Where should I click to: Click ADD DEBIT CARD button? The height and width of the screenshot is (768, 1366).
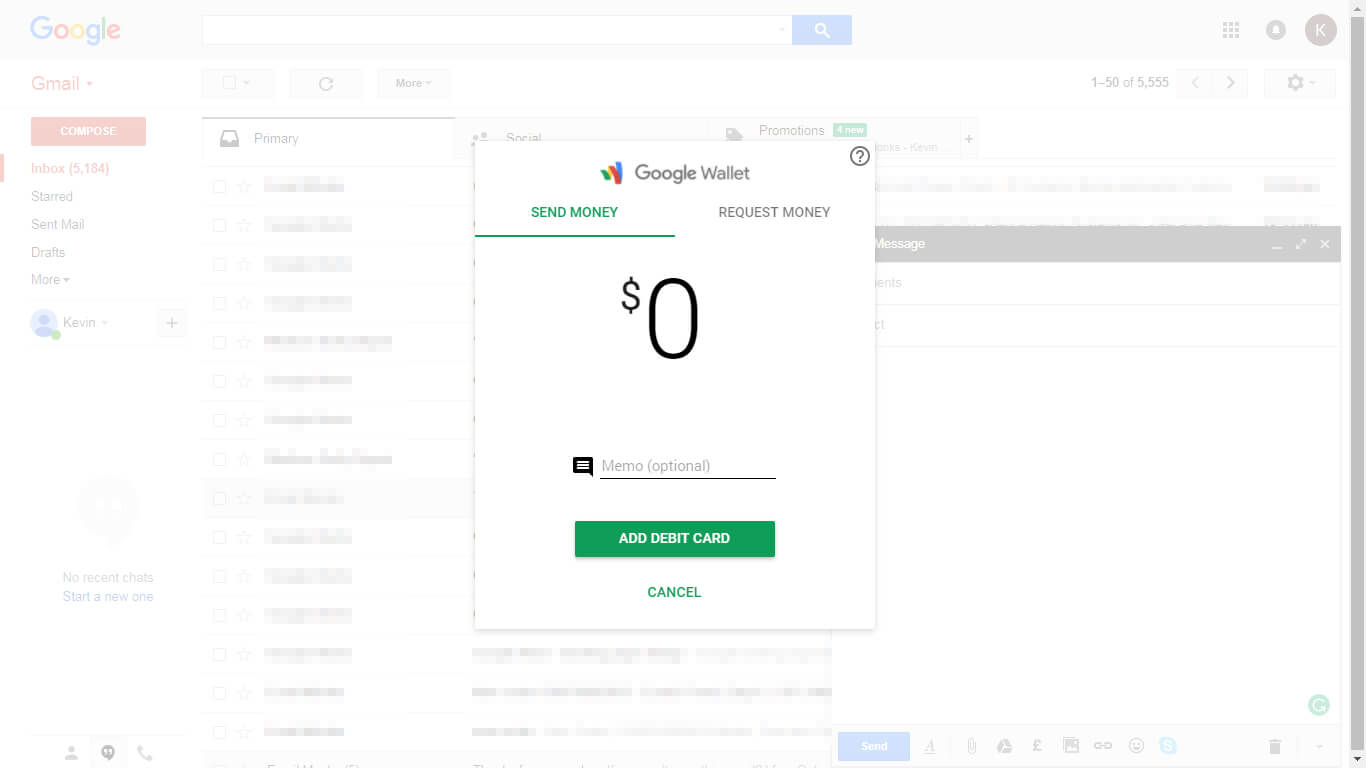tap(675, 538)
